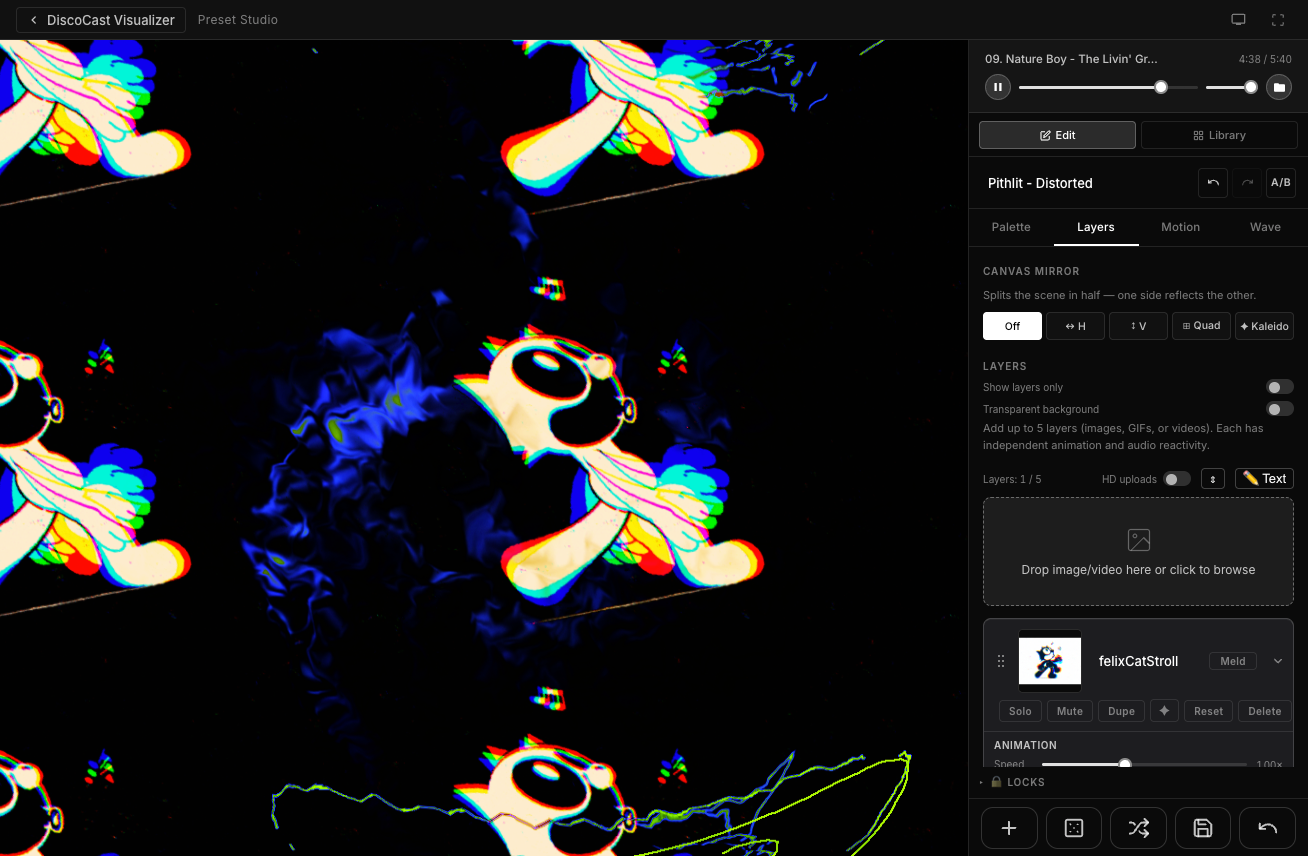Click the Nature Boy track title
The image size is (1308, 856).
[1071, 59]
